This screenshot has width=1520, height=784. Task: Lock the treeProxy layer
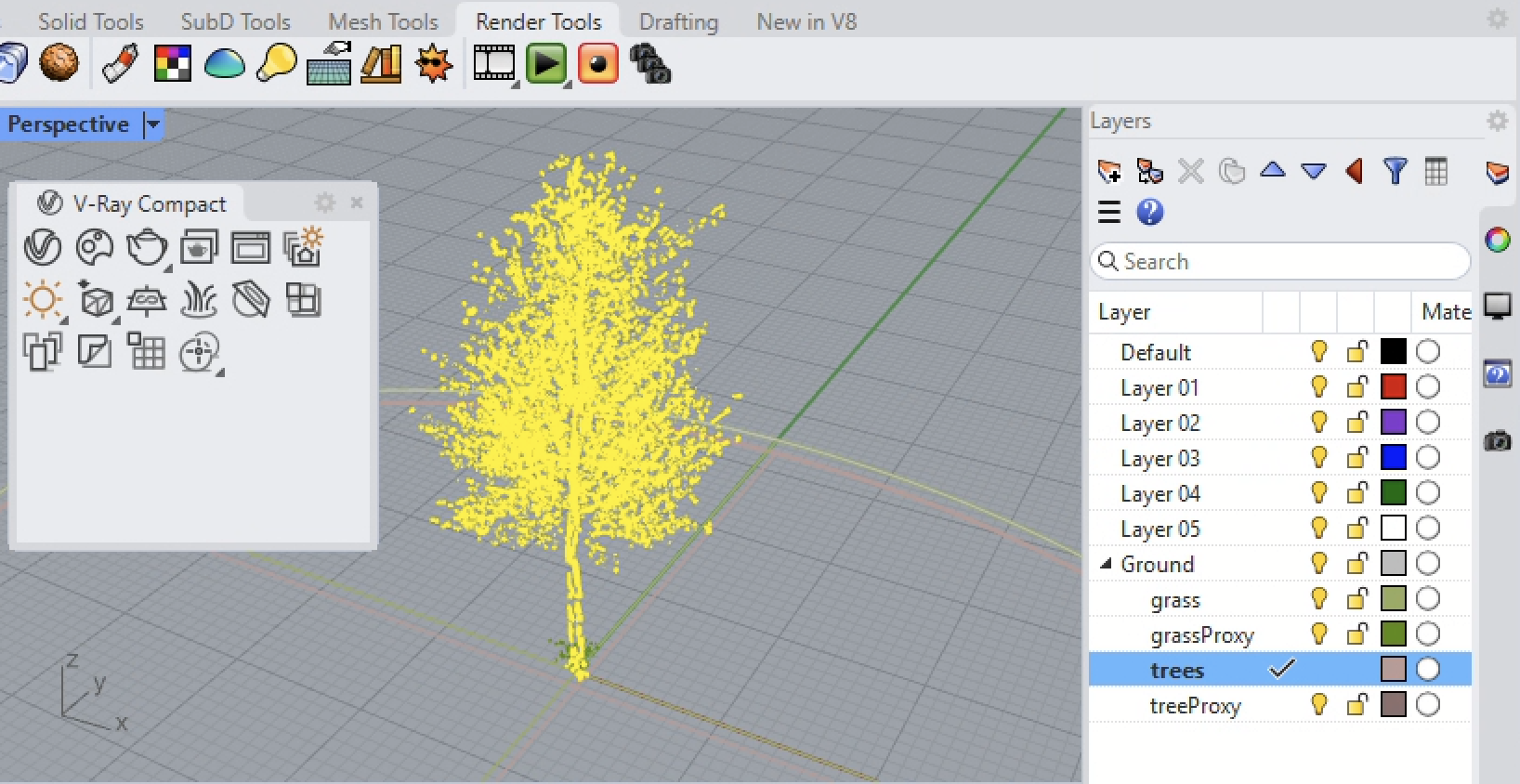[x=1356, y=705]
